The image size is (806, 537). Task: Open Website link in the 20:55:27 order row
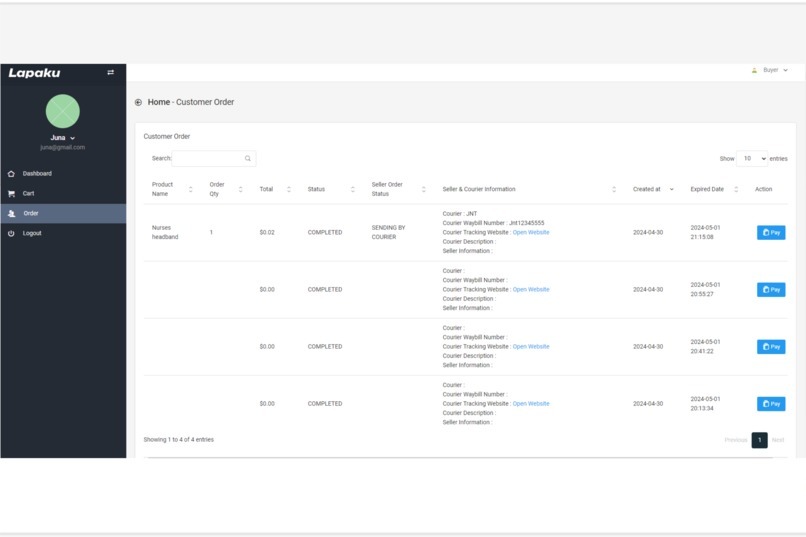point(531,289)
